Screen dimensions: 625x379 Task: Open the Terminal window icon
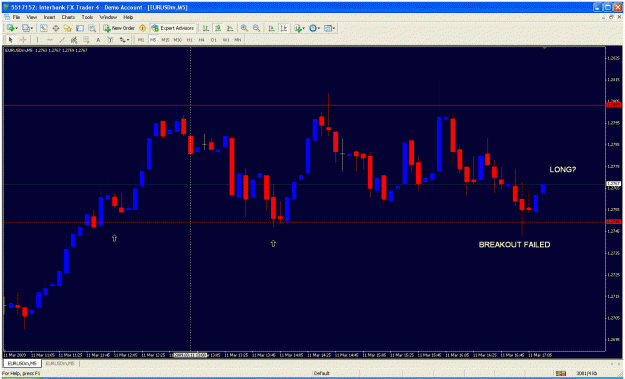coord(80,28)
